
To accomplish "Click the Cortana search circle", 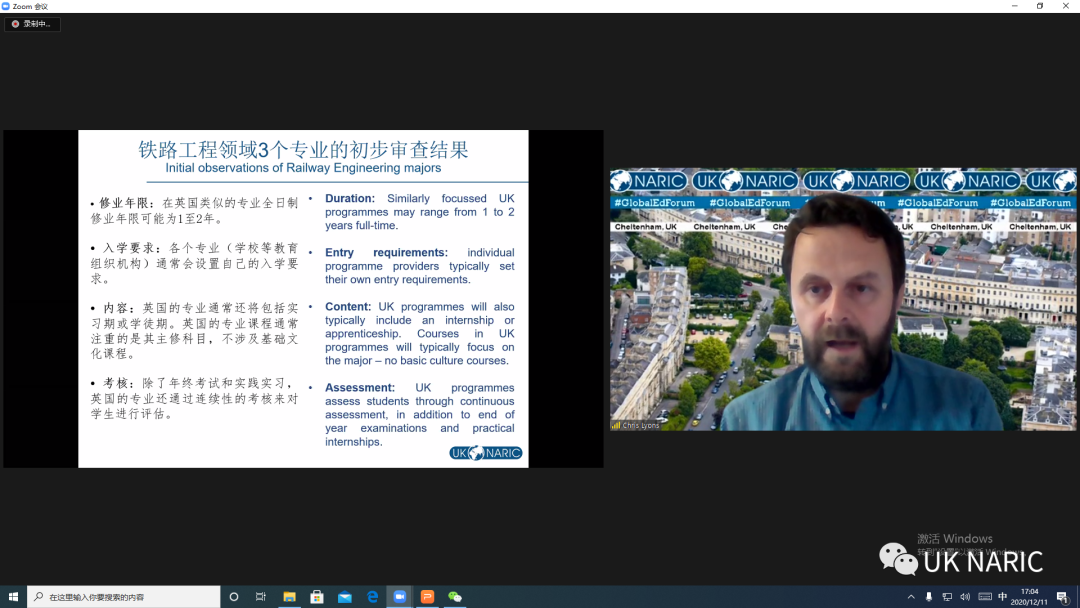I will [233, 596].
